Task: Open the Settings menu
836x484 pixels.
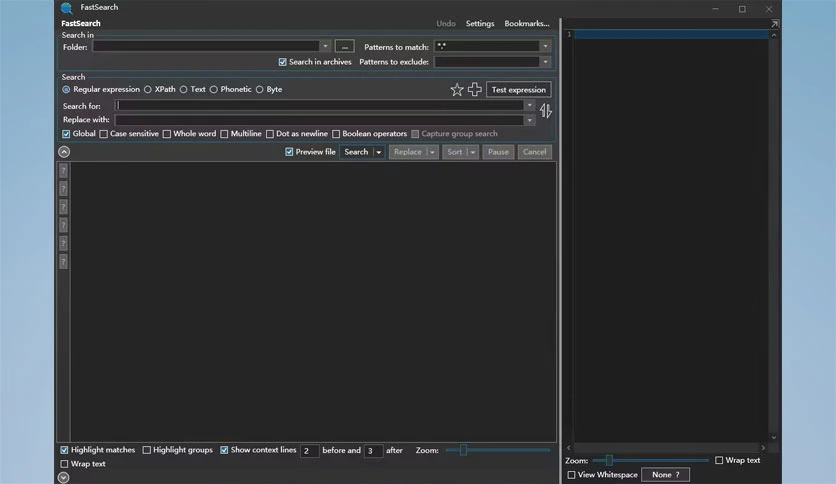Action: (x=480, y=23)
